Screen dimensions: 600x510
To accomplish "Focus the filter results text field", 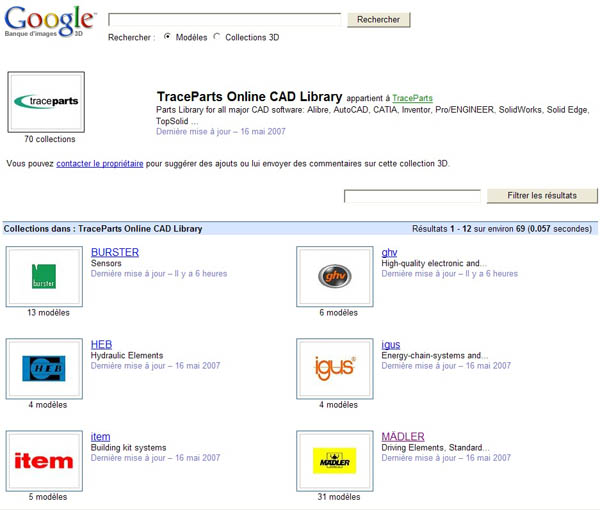I will point(412,196).
